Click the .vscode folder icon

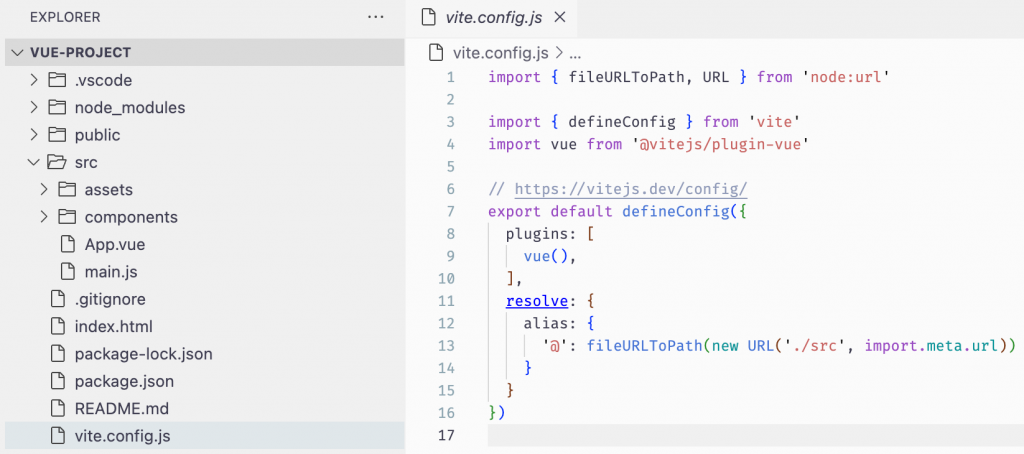[x=57, y=80]
